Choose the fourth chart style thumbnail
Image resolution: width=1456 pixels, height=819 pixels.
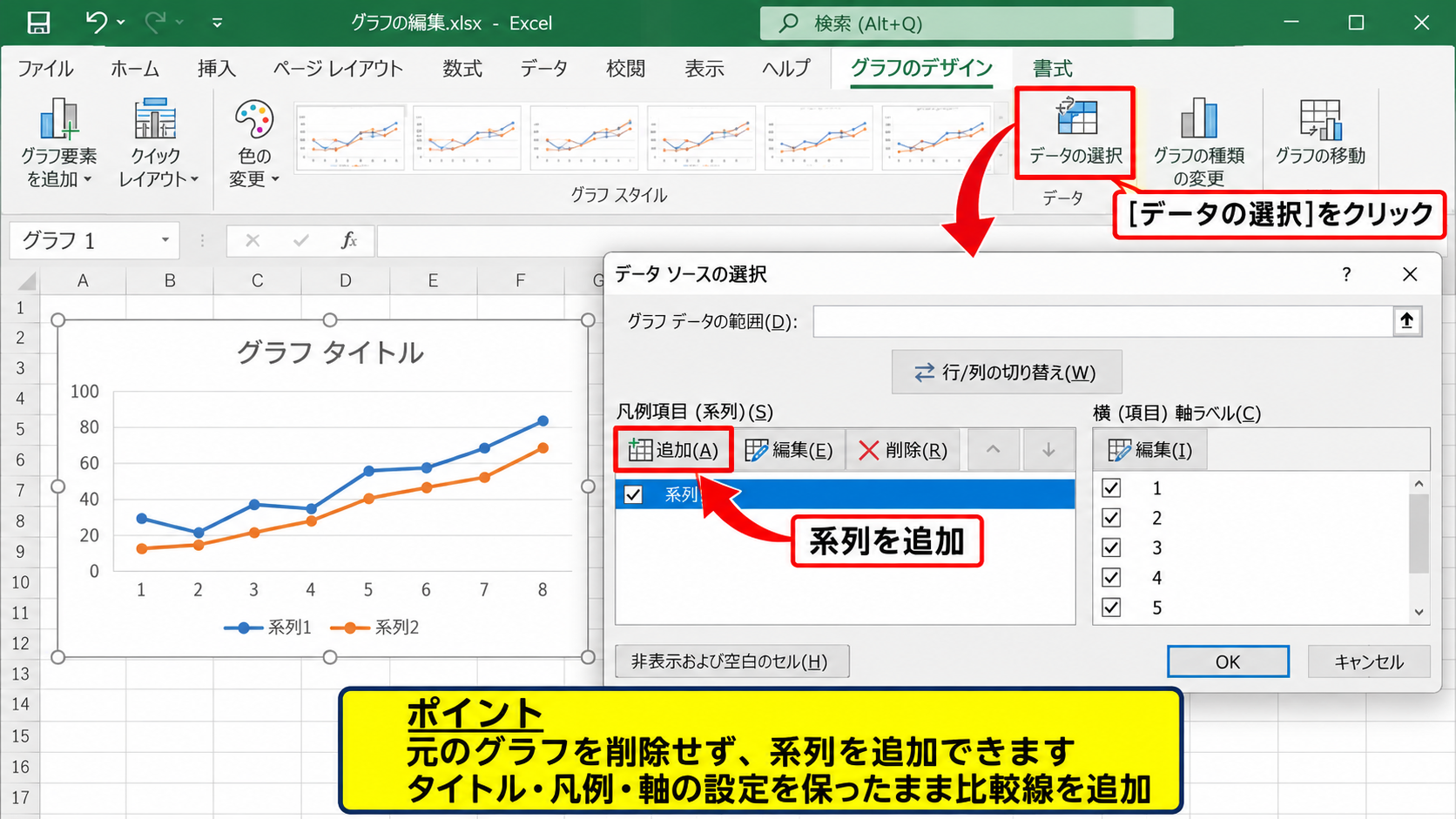coord(701,138)
